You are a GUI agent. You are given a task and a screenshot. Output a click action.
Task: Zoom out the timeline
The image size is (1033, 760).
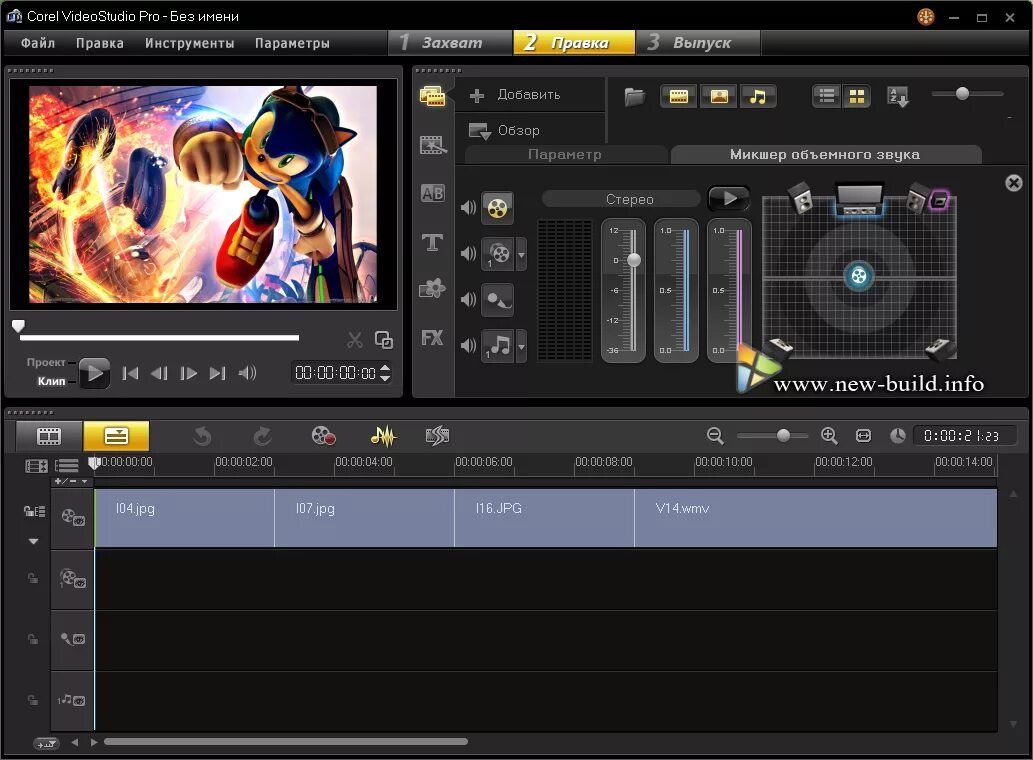pos(715,435)
